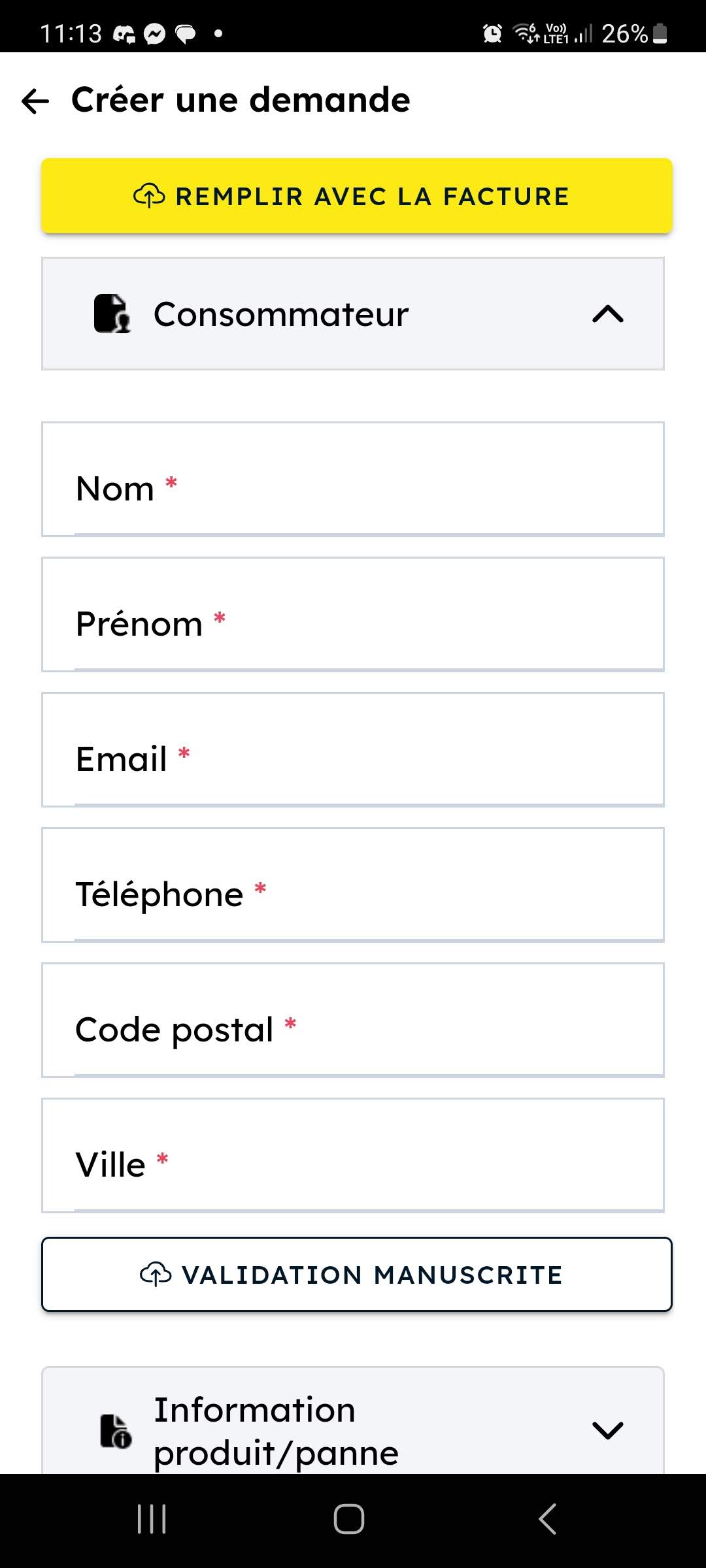Image resolution: width=706 pixels, height=1568 pixels.
Task: Expand the Information produit/panne chevron
Action: [607, 1430]
